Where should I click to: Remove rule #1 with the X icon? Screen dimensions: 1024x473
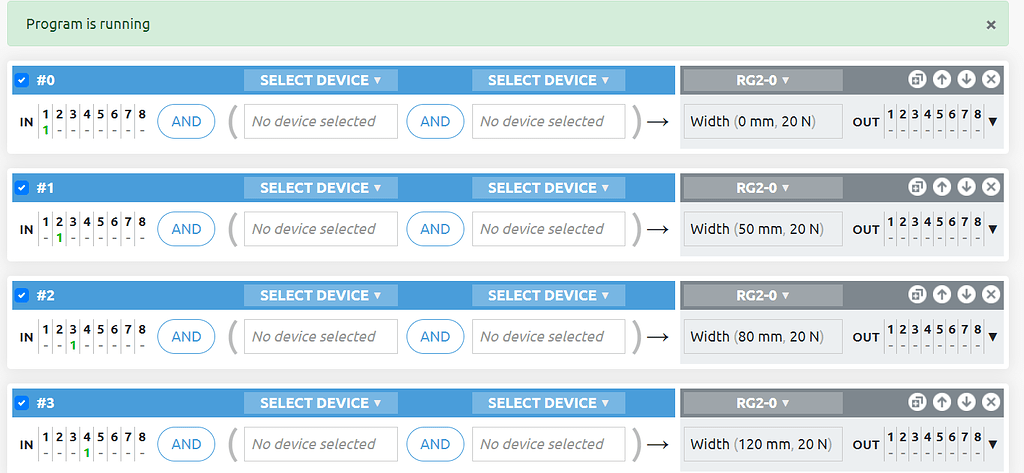(x=990, y=187)
